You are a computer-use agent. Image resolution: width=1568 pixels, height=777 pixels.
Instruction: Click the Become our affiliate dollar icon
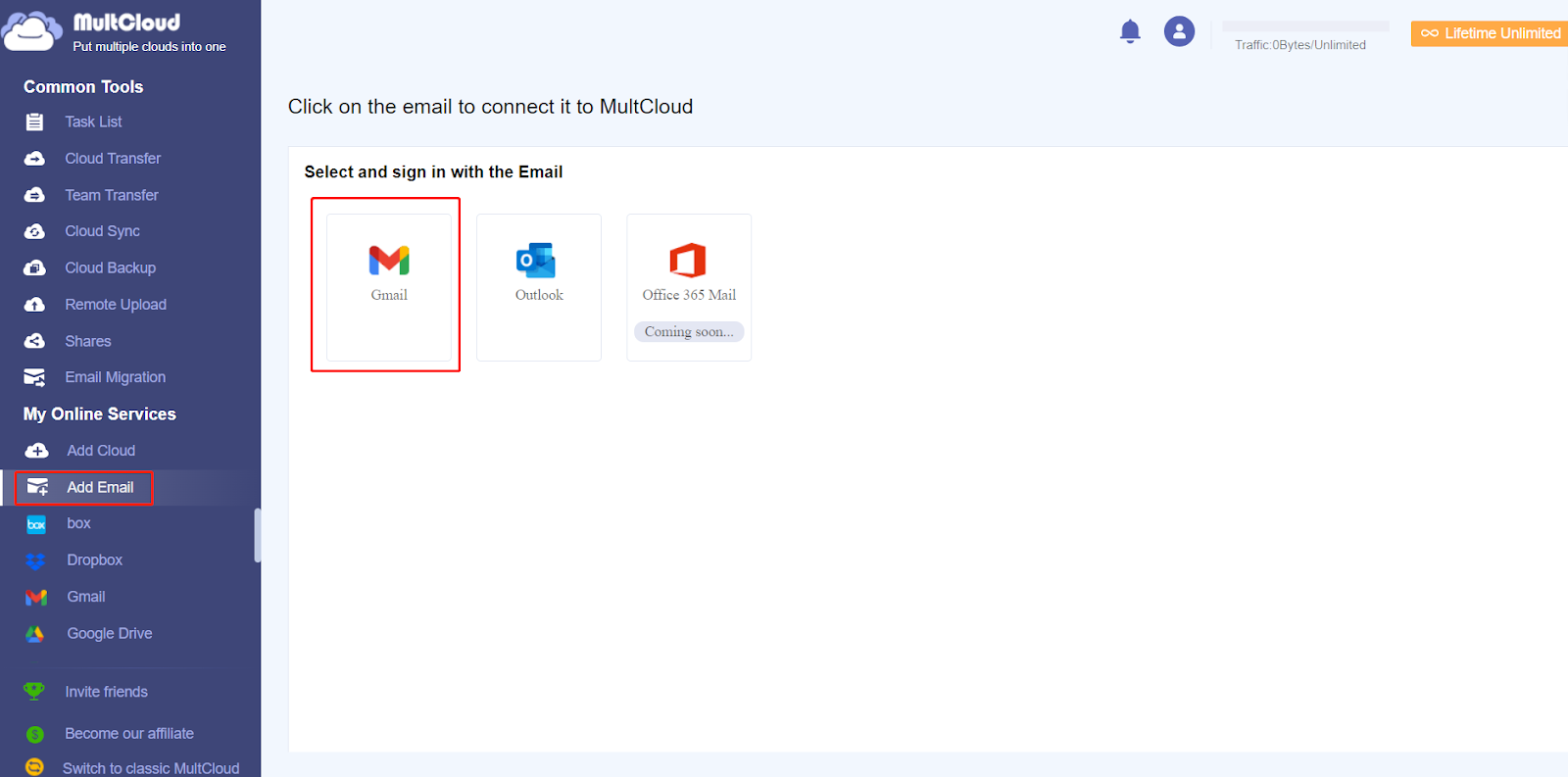point(35,734)
